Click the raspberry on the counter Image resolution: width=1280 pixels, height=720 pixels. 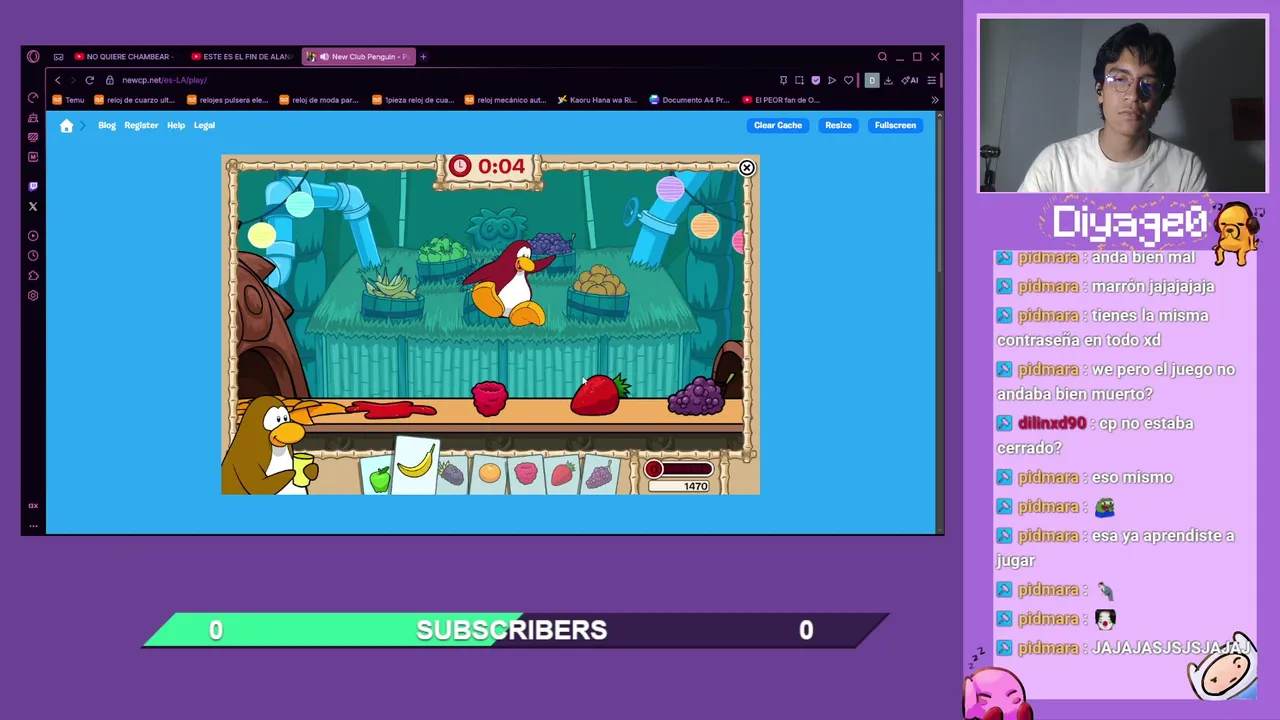point(489,397)
